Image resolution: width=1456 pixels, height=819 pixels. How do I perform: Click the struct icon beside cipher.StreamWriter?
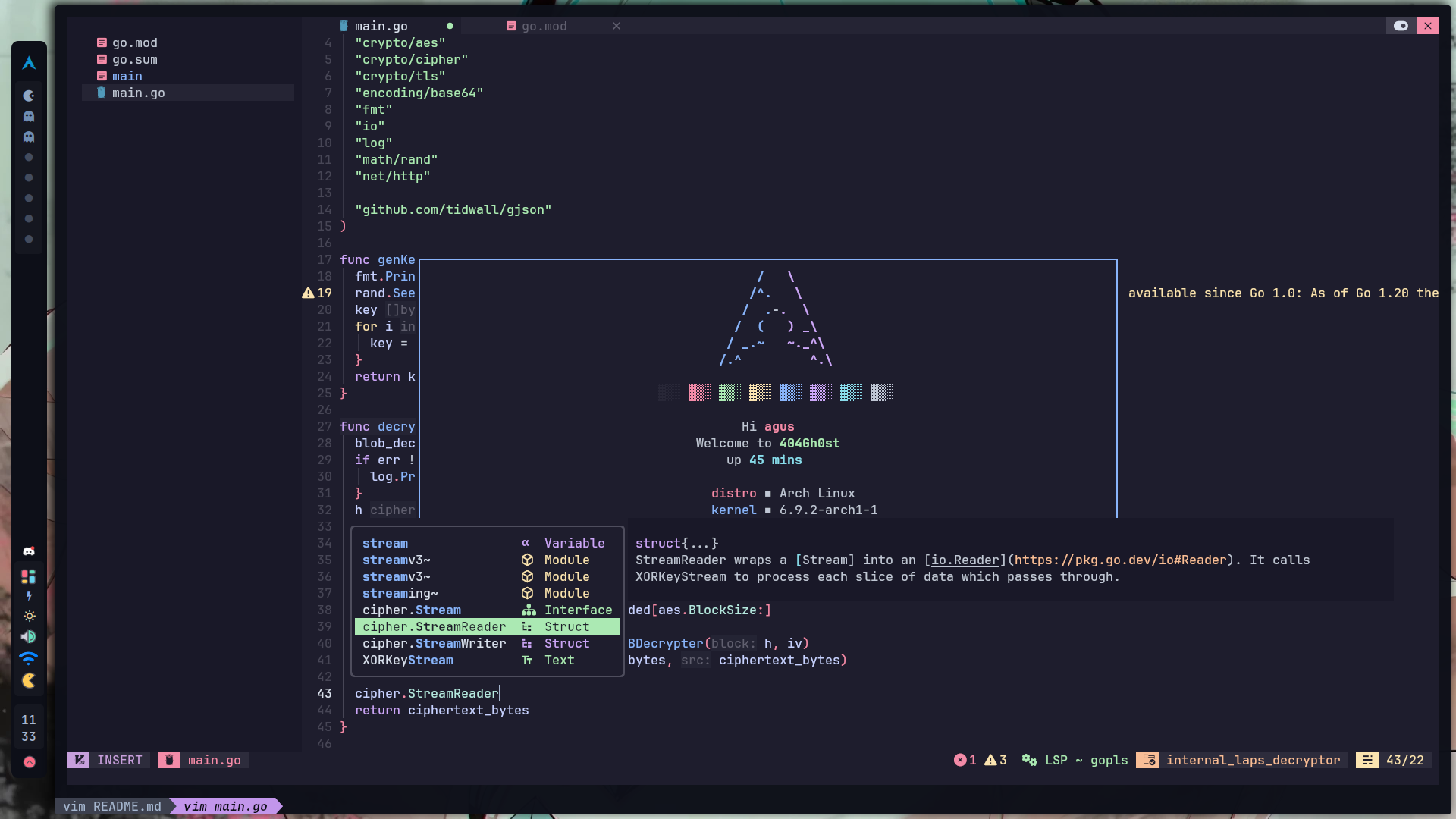pos(526,643)
